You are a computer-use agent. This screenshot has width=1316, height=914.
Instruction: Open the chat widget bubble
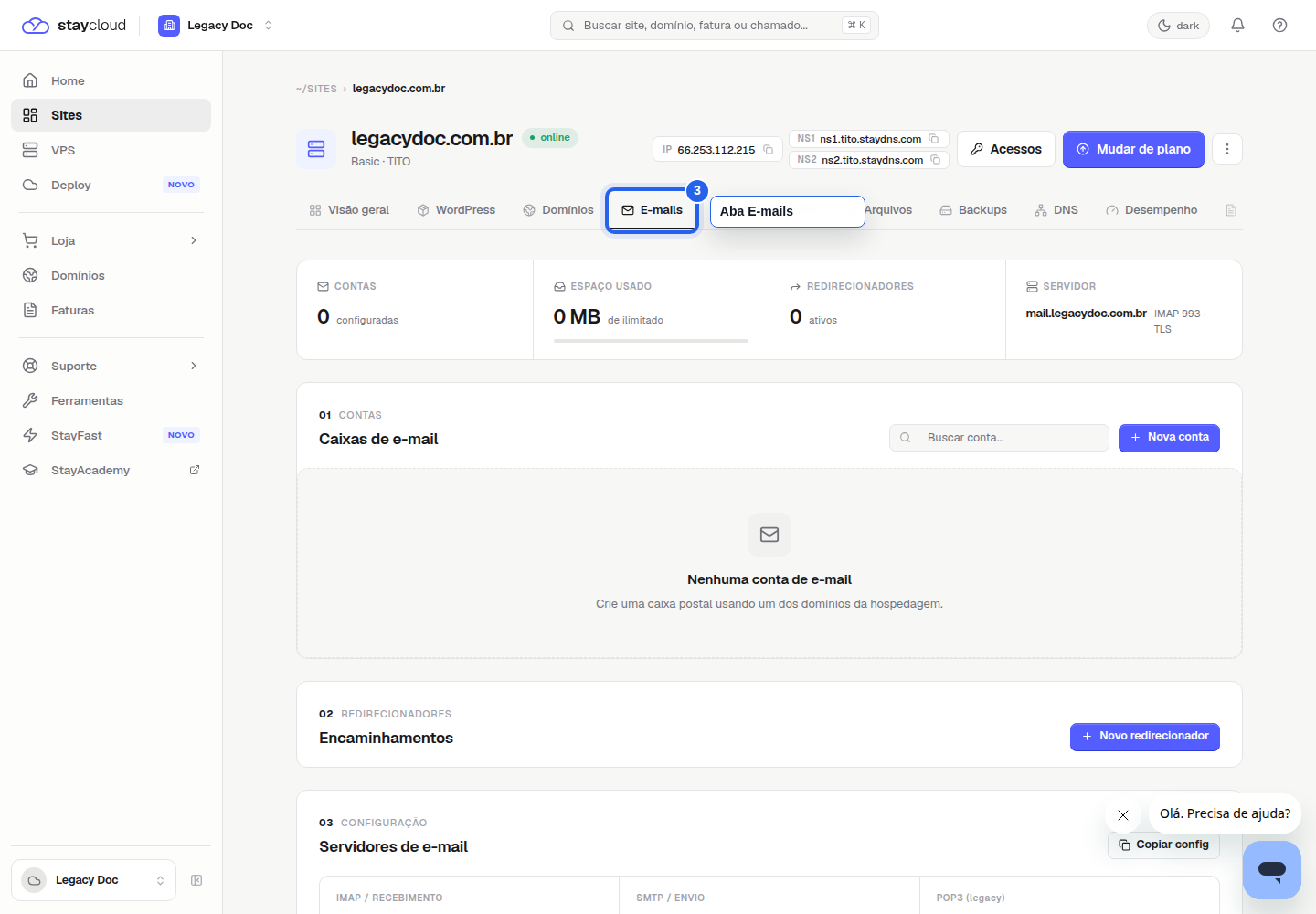pyautogui.click(x=1272, y=870)
